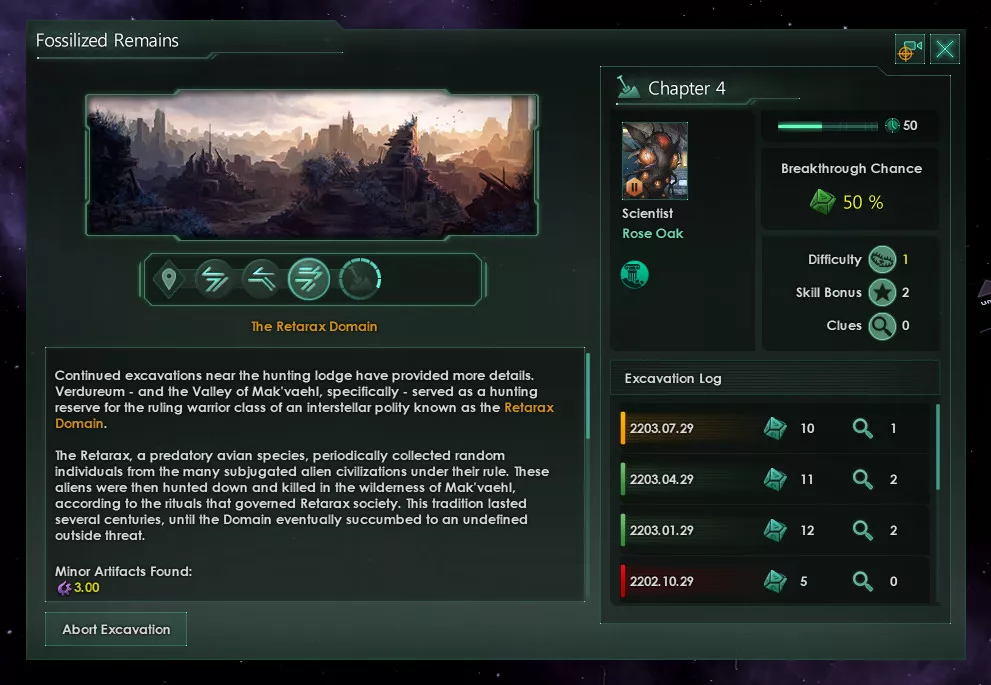Close the Fossilized Remains window

pyautogui.click(x=945, y=49)
